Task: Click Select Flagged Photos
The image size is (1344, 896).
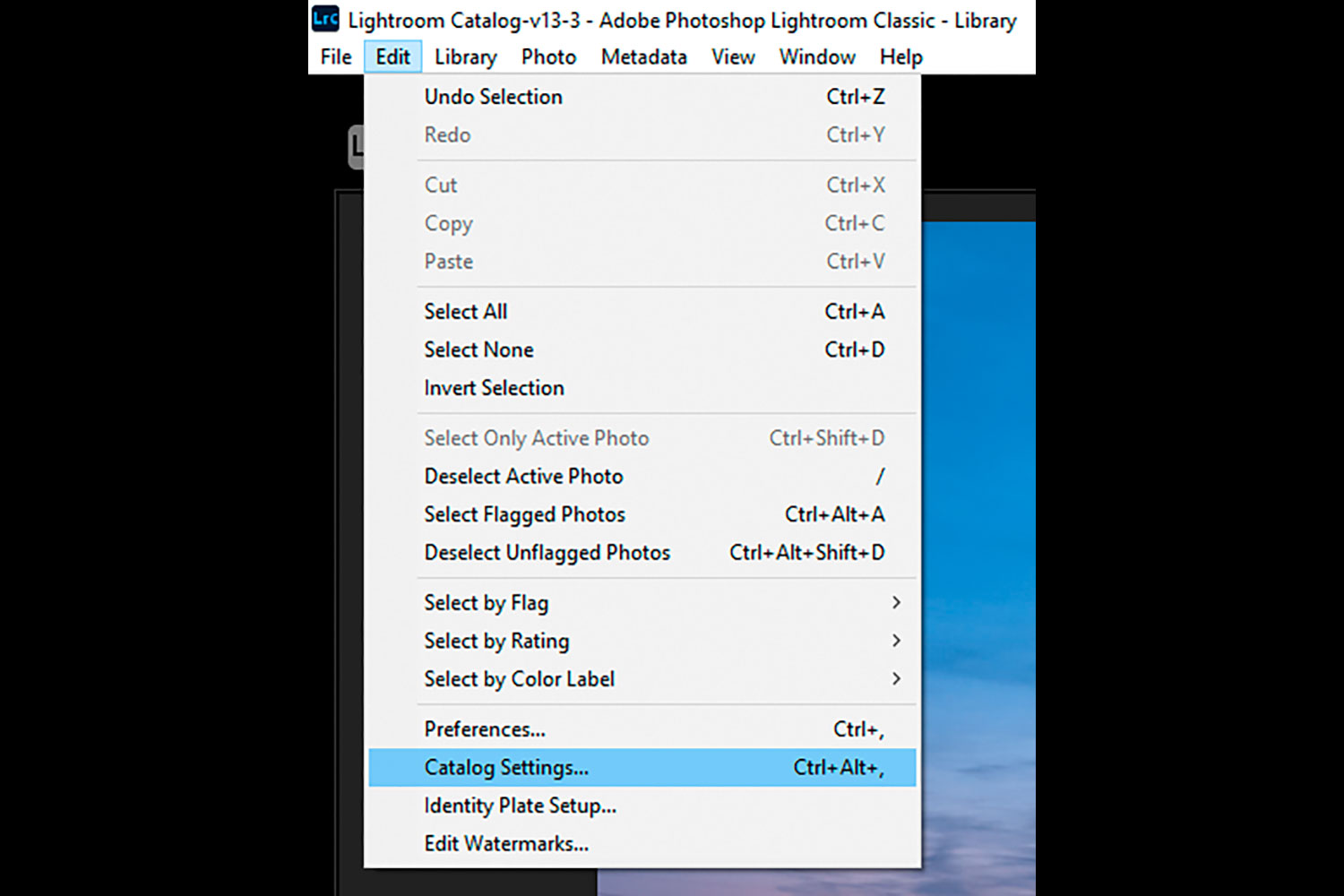Action: point(524,515)
